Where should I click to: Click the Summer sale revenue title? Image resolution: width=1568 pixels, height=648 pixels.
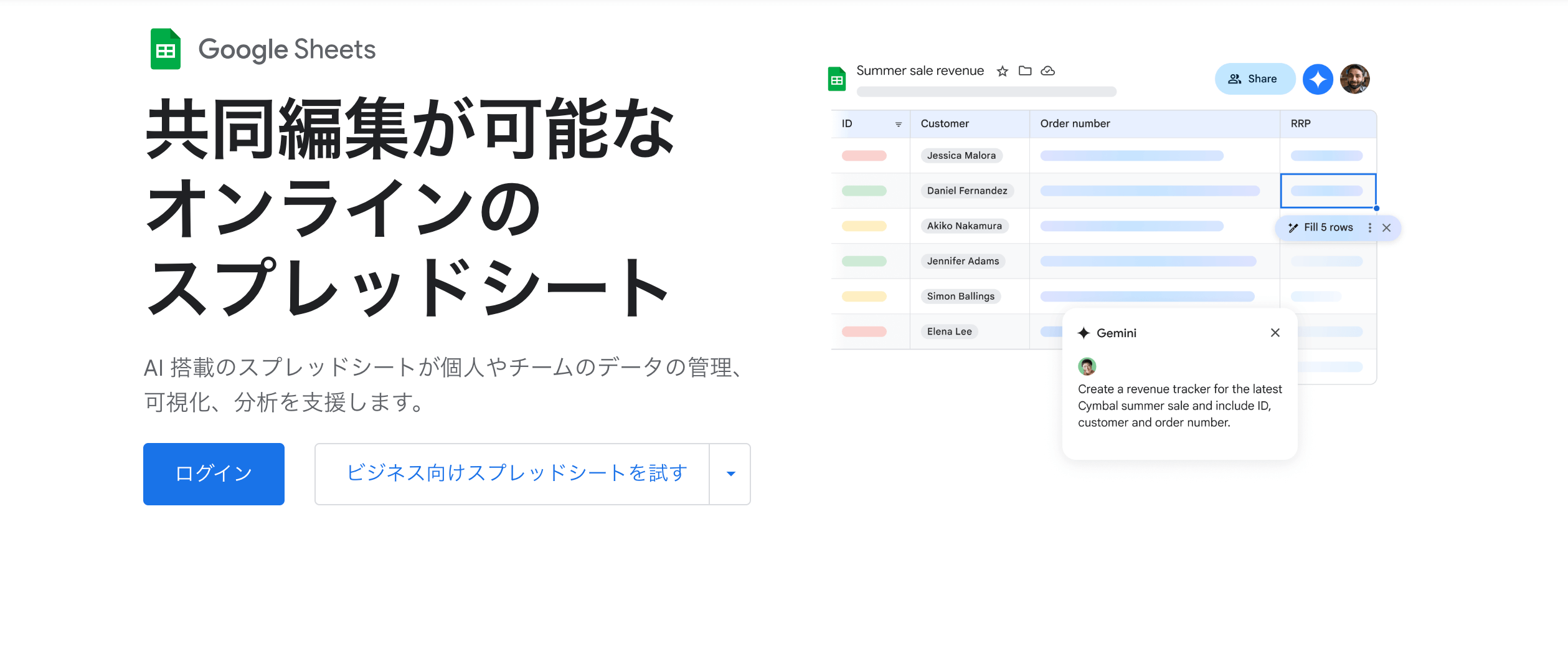pos(920,70)
